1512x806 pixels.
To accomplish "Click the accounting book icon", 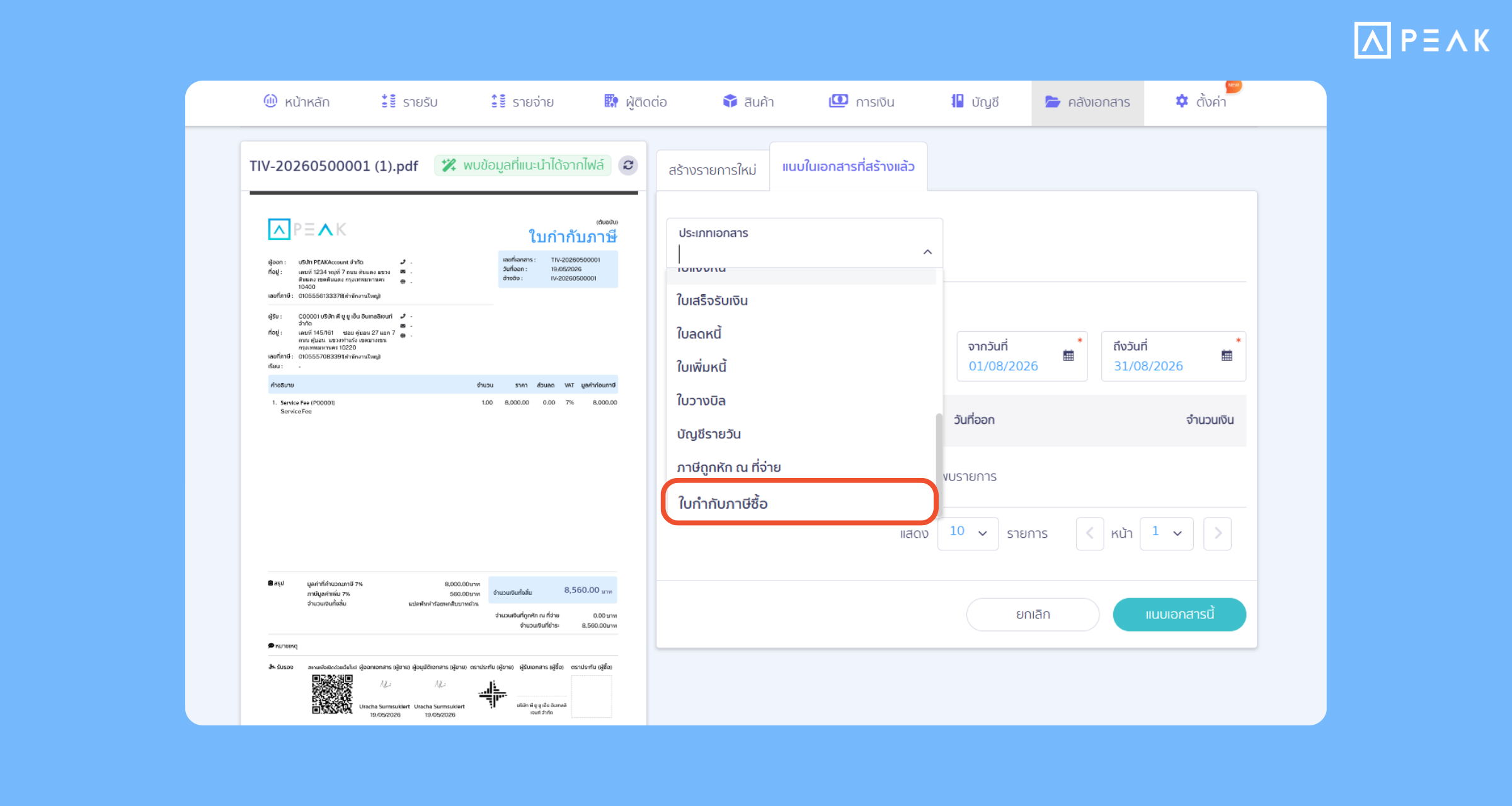I will [x=957, y=101].
